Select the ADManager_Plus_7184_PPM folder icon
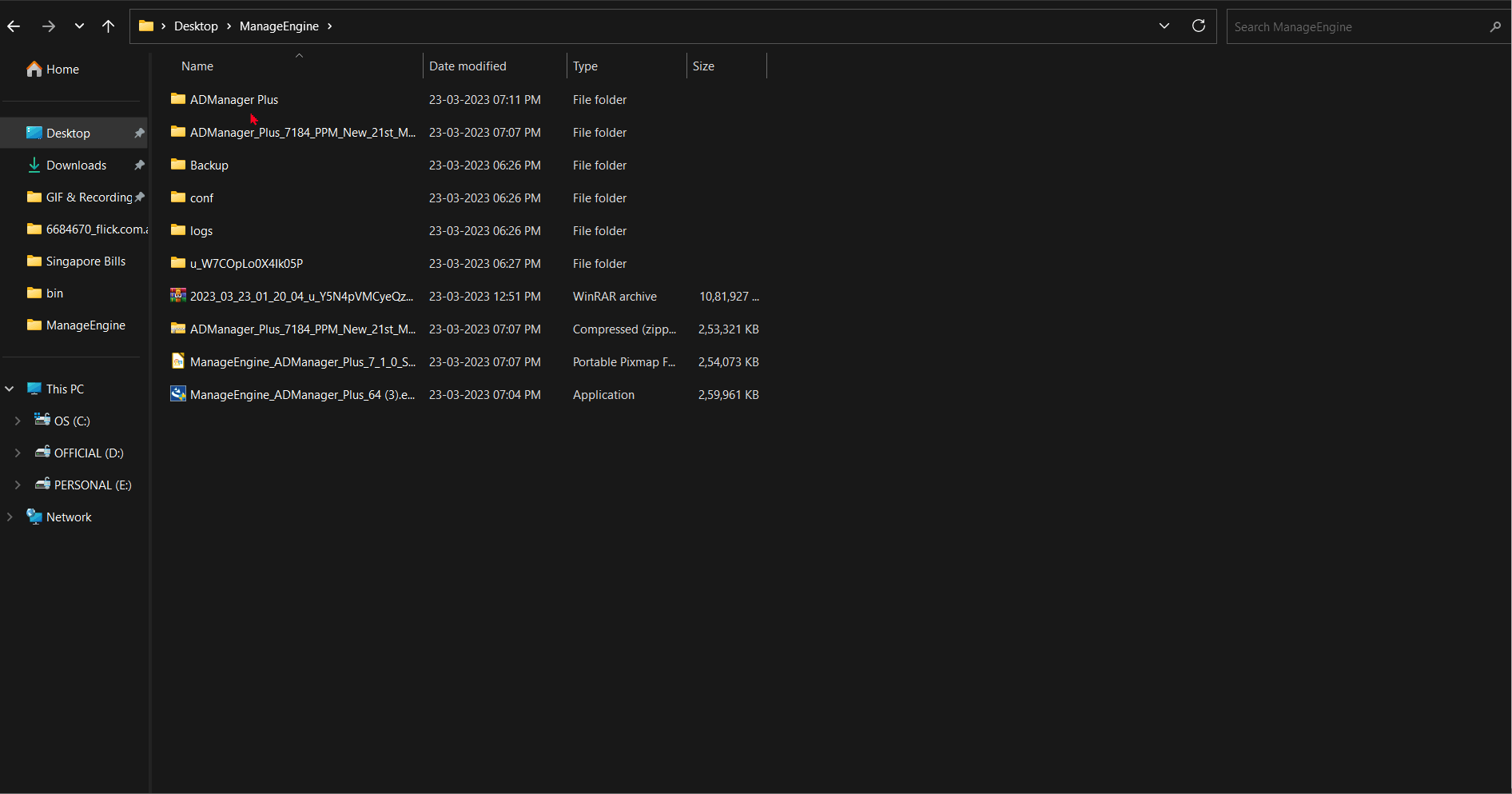 coord(178,132)
